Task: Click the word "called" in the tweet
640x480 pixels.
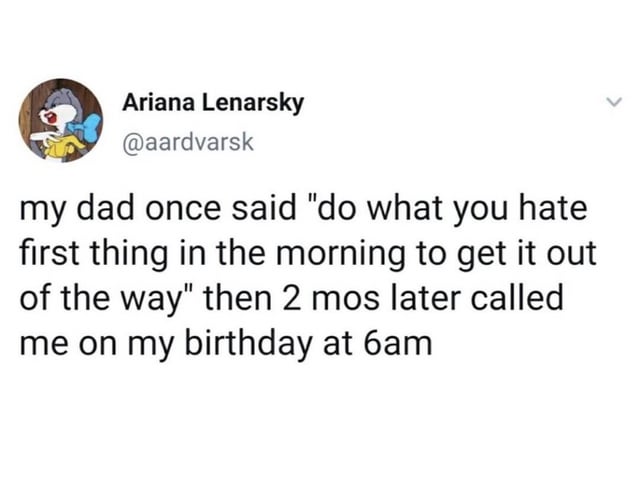Action: pos(517,297)
